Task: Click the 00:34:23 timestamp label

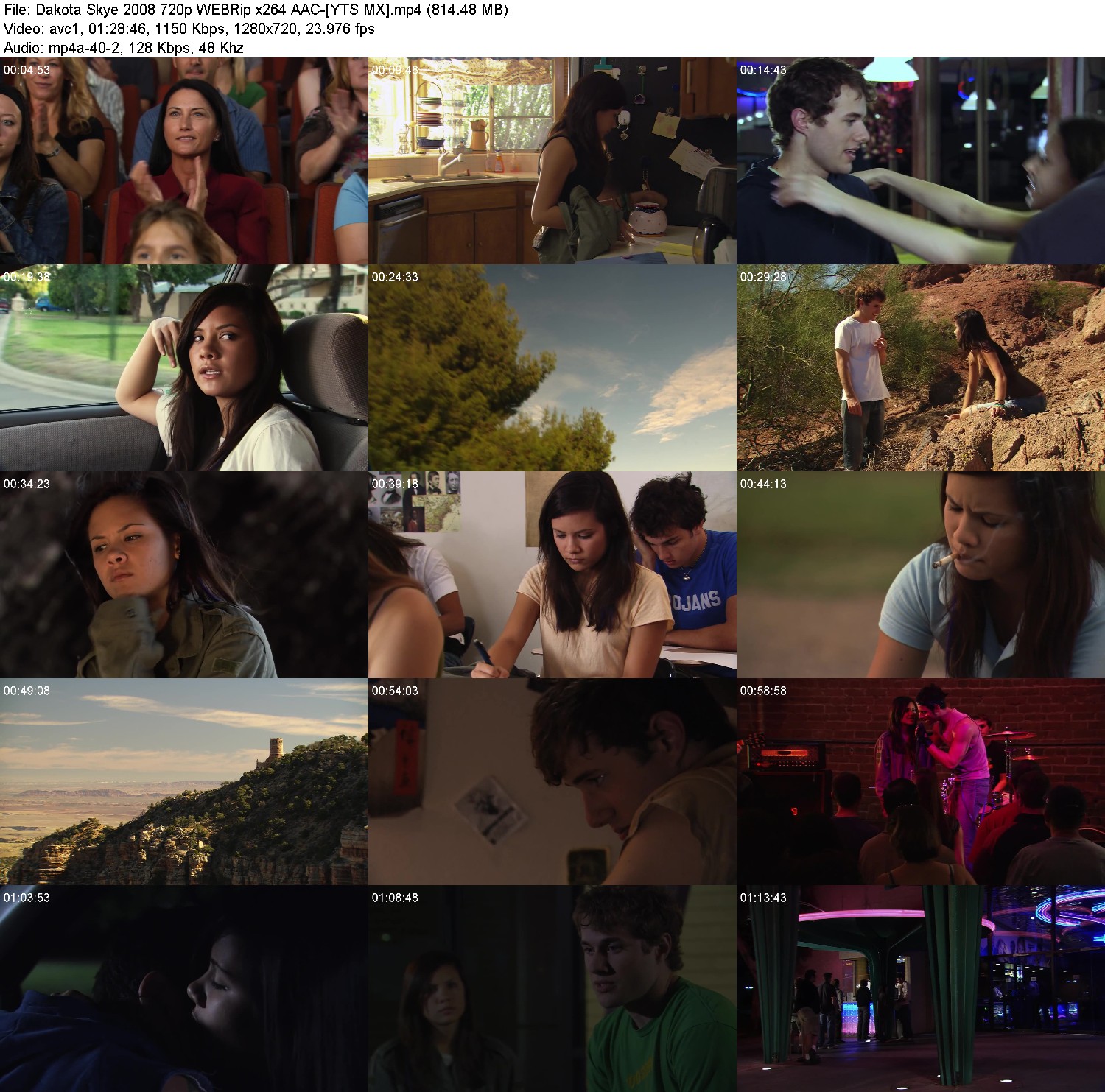Action: 27,484
